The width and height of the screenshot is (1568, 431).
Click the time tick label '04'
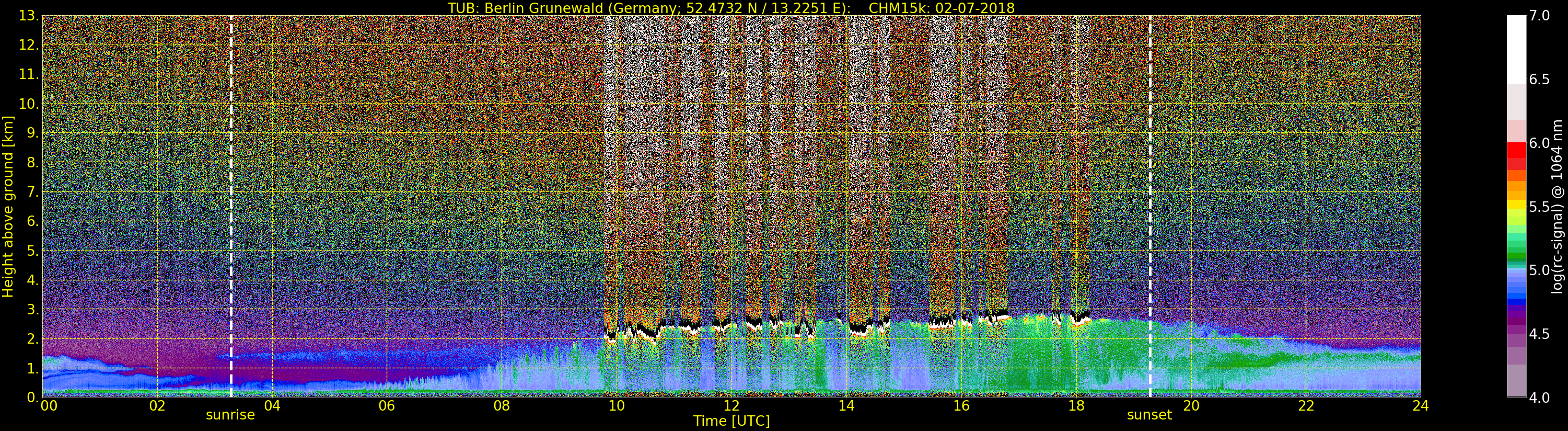pyautogui.click(x=272, y=405)
